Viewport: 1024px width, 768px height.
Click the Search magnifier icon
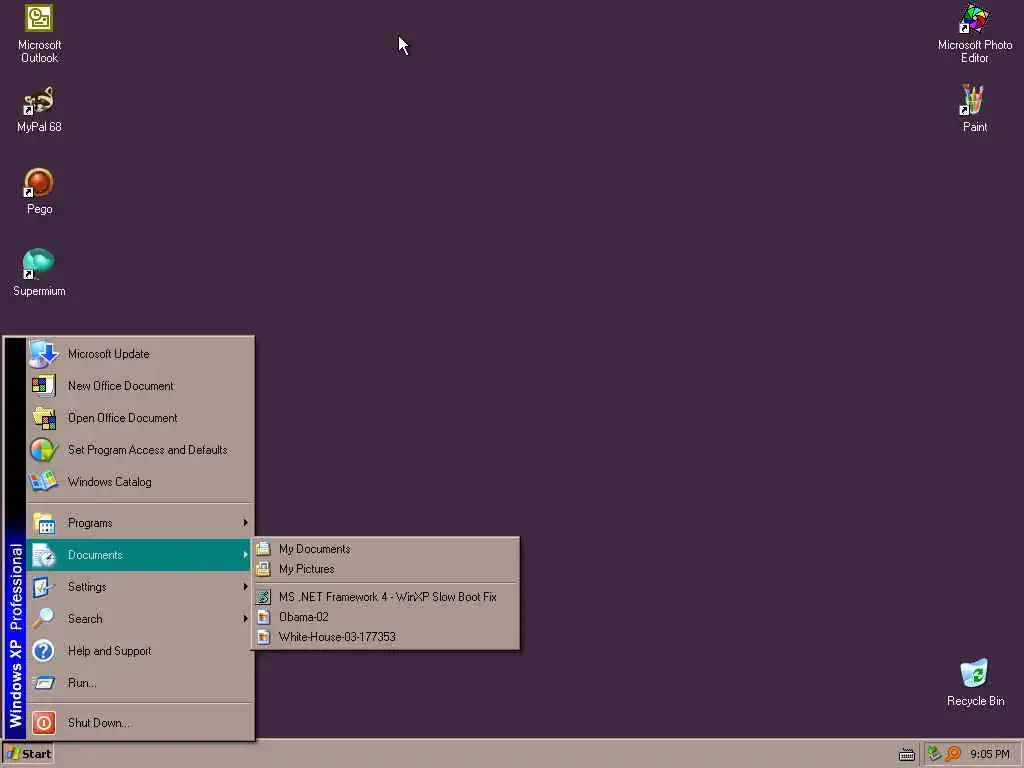click(44, 618)
